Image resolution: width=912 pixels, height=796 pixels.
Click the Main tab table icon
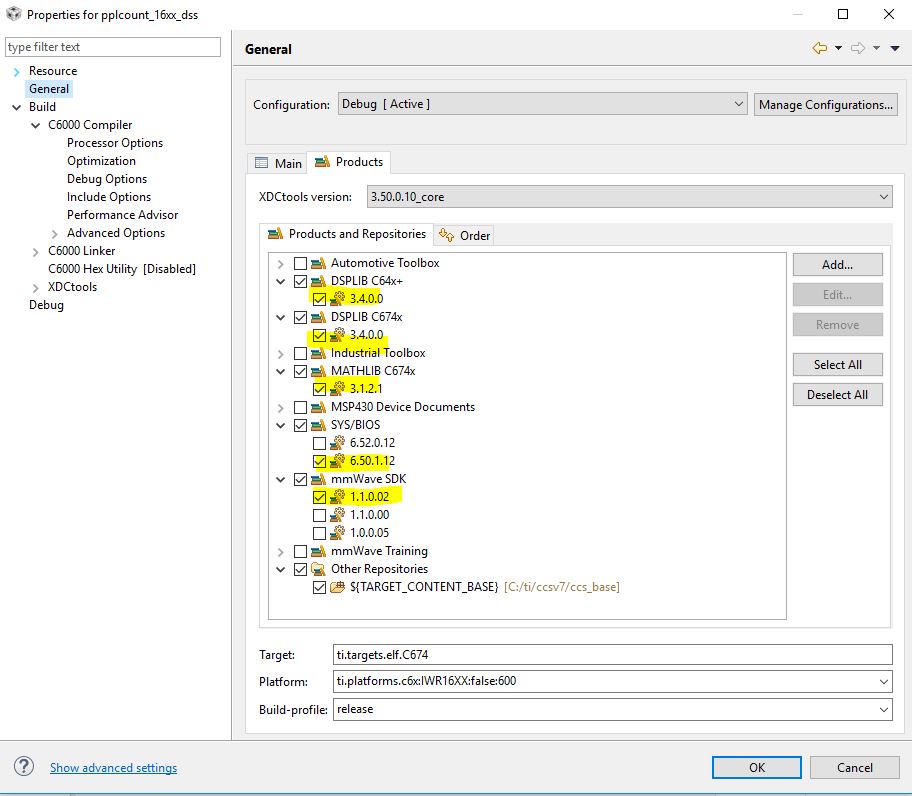[x=262, y=163]
